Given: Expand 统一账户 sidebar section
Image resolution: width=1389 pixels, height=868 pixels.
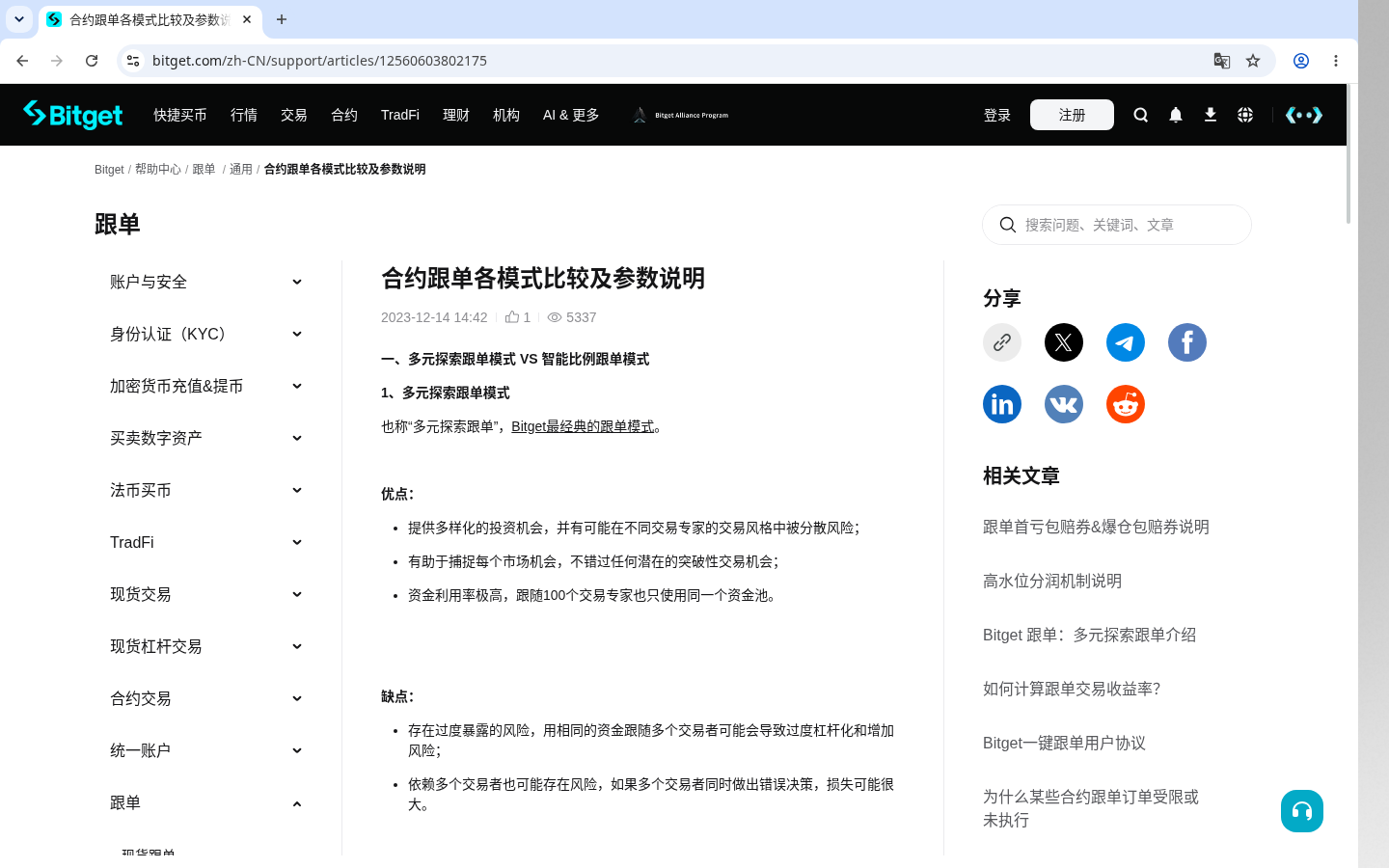Looking at the screenshot, I should [x=206, y=750].
